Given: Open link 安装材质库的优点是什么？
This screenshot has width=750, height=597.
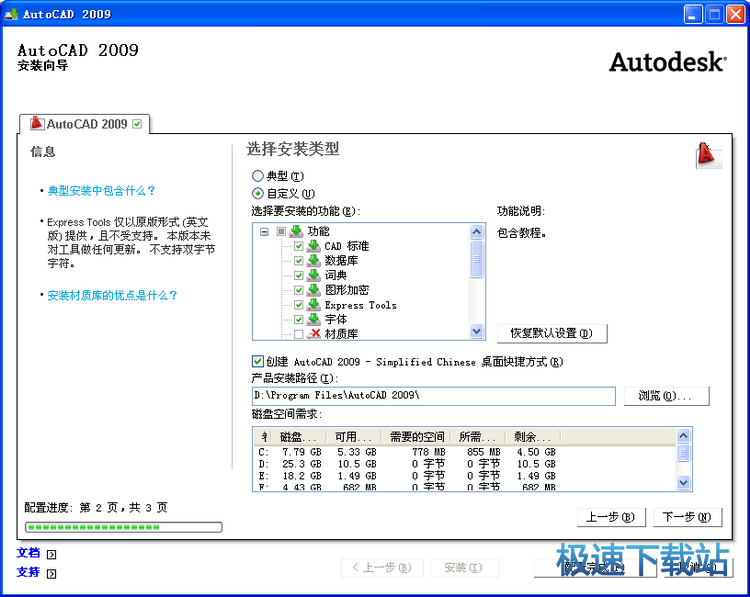Looking at the screenshot, I should click(112, 296).
